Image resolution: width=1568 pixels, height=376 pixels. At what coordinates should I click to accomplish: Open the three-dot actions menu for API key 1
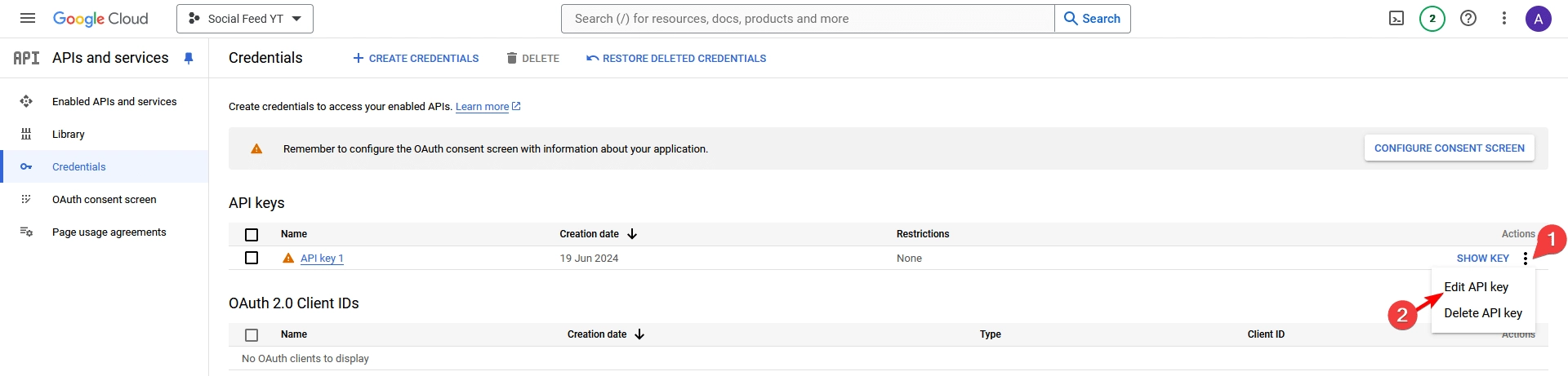(x=1526, y=258)
